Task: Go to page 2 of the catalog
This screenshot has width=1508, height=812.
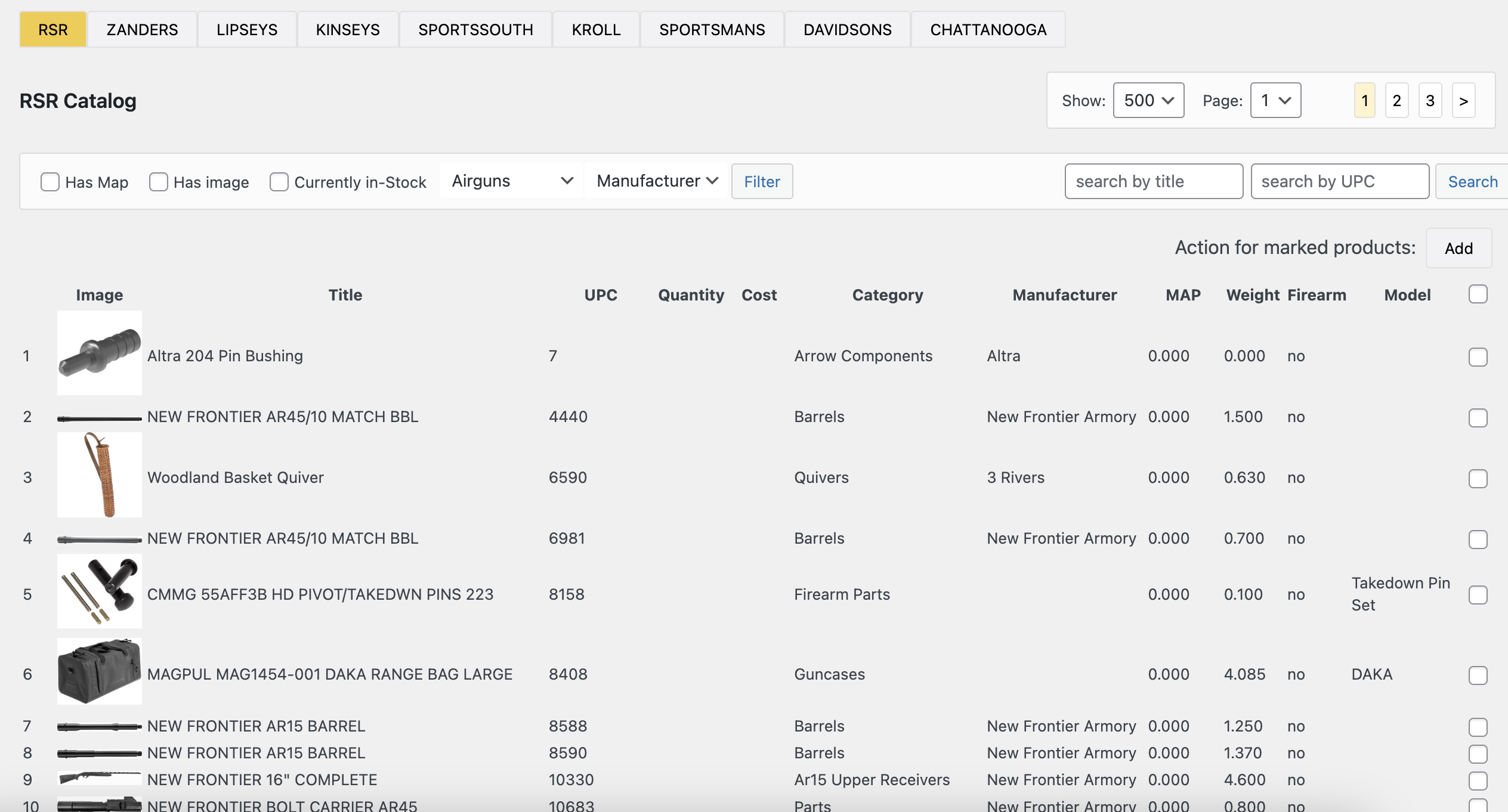Action: [1396, 100]
